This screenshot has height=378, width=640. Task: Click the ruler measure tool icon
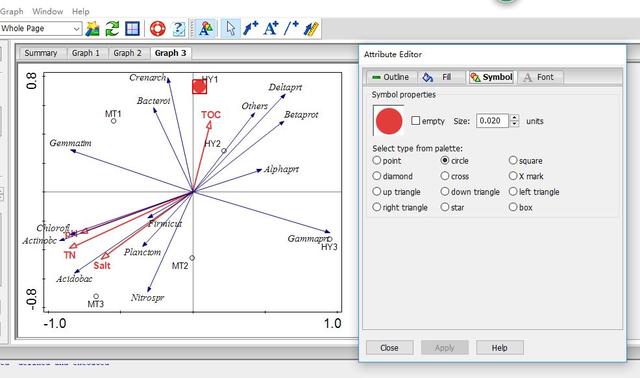(311, 29)
